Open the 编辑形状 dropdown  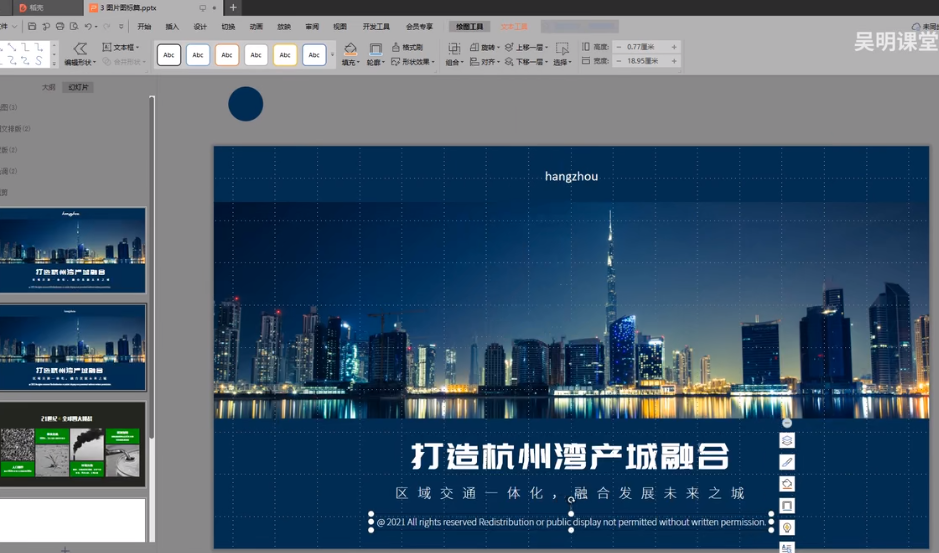[x=80, y=62]
